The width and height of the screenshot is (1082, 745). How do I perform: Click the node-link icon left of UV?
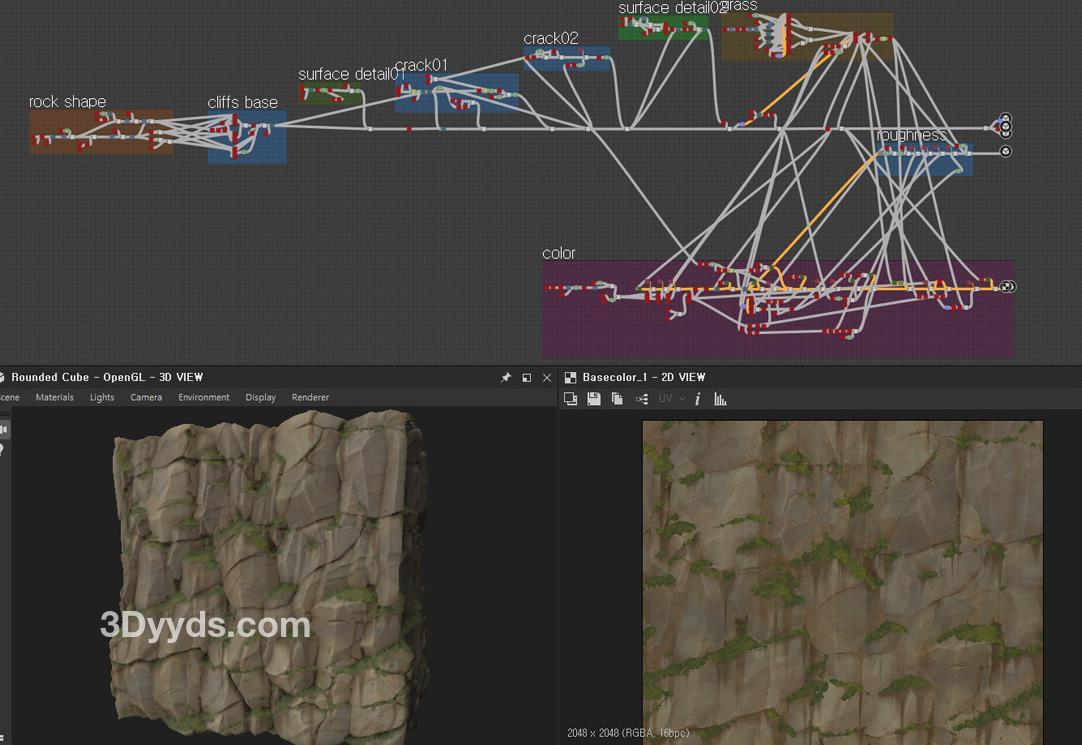(x=642, y=399)
